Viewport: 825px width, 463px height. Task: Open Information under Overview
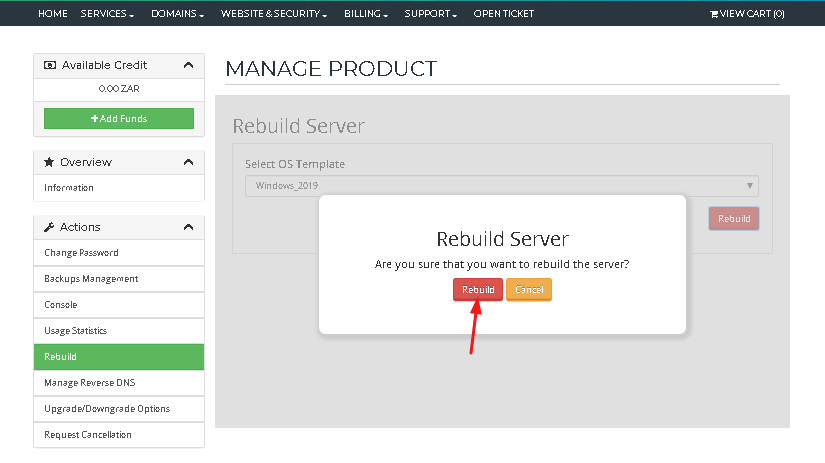pos(119,188)
